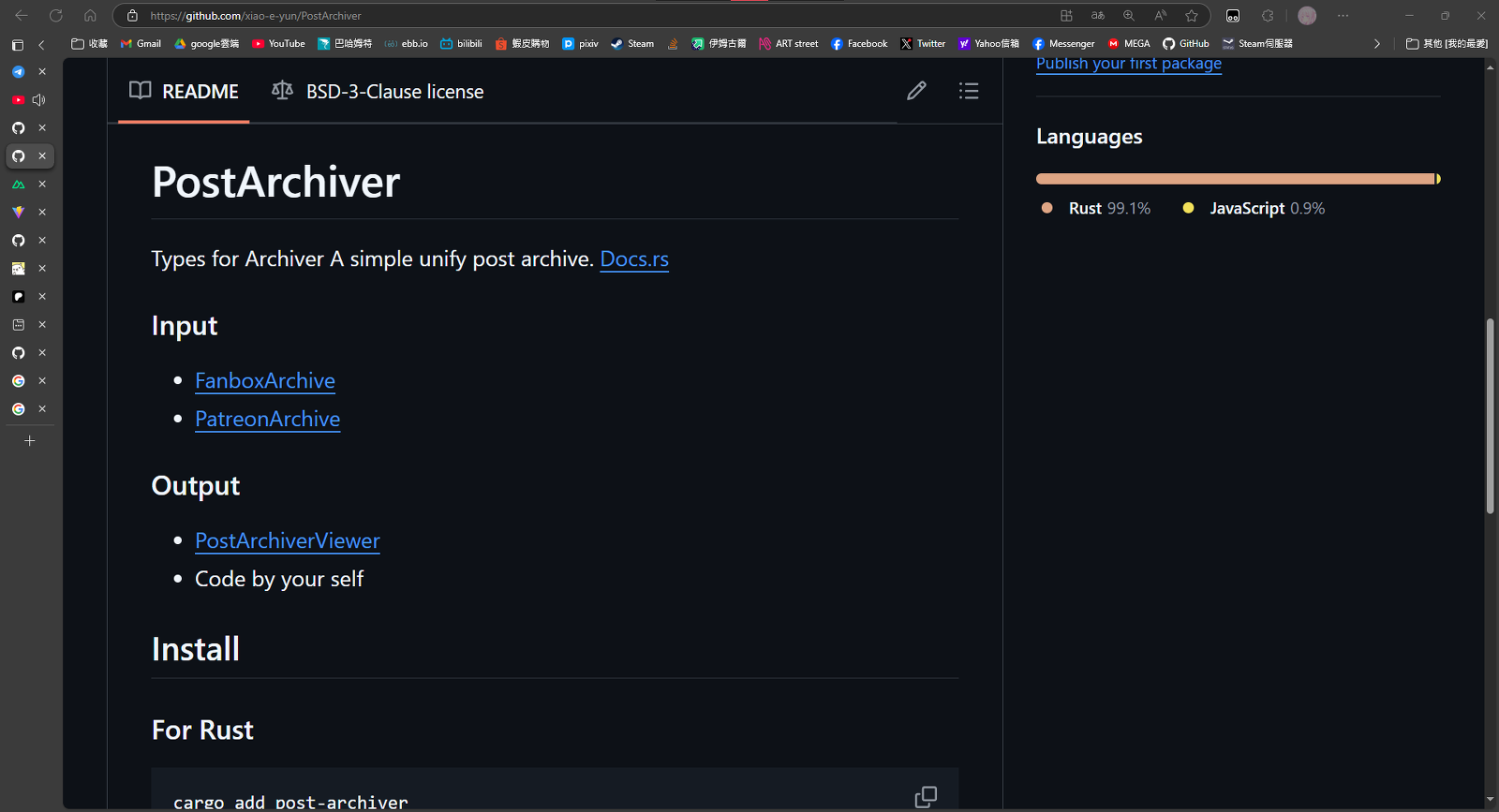Open the browser extensions puzzle icon
Screen dimensions: 1499x812
1268,16
